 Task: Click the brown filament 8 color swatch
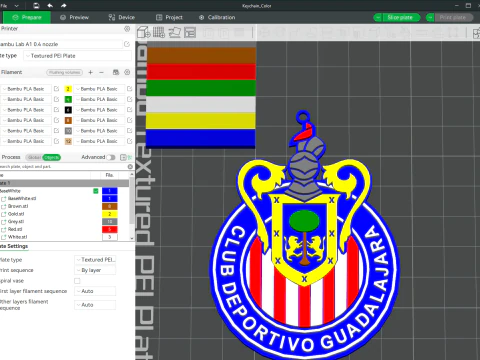coord(68,120)
